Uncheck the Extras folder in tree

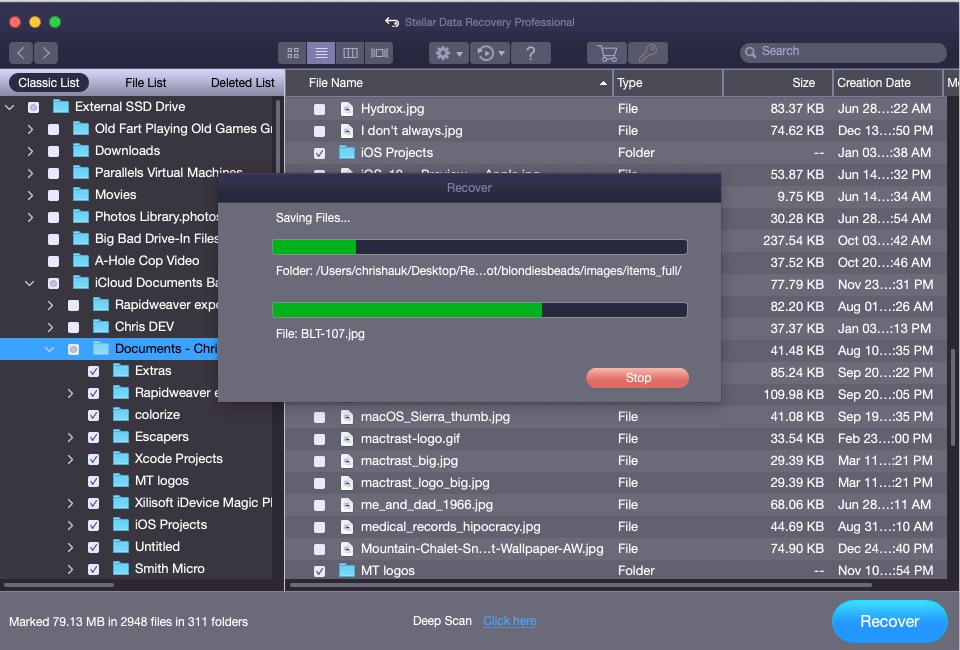click(94, 372)
